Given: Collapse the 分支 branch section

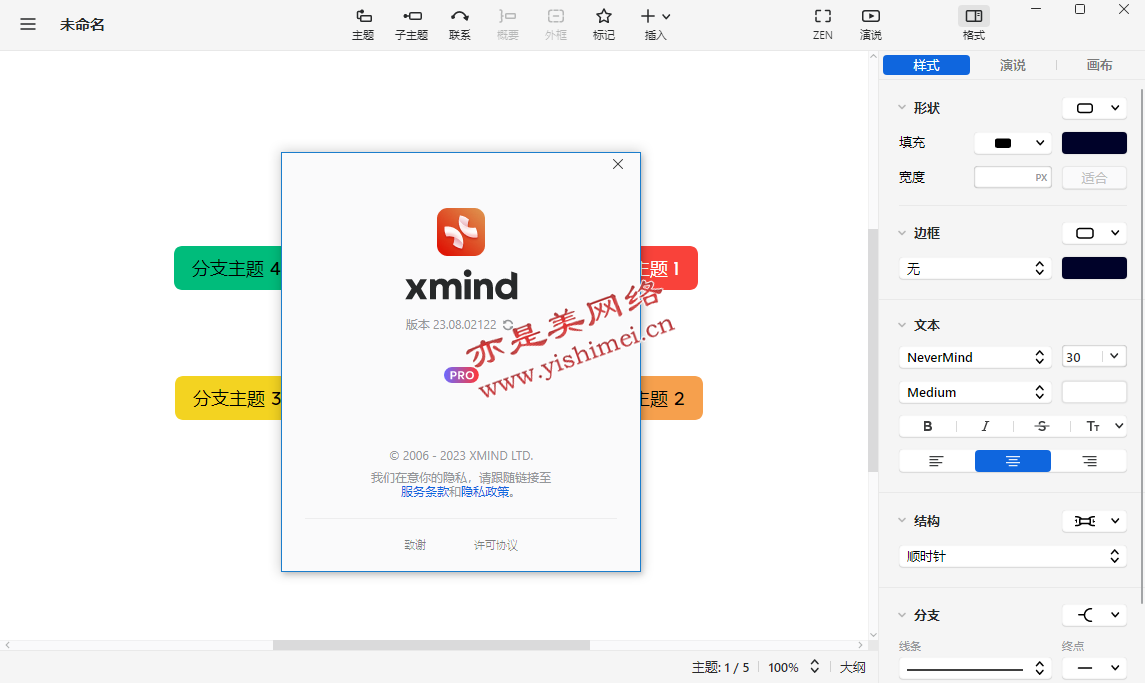Looking at the screenshot, I should 902,615.
